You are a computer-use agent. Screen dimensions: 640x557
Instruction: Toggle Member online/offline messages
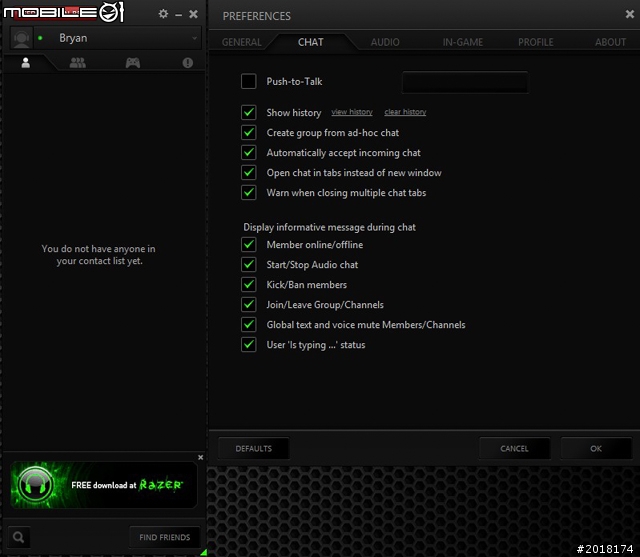249,244
